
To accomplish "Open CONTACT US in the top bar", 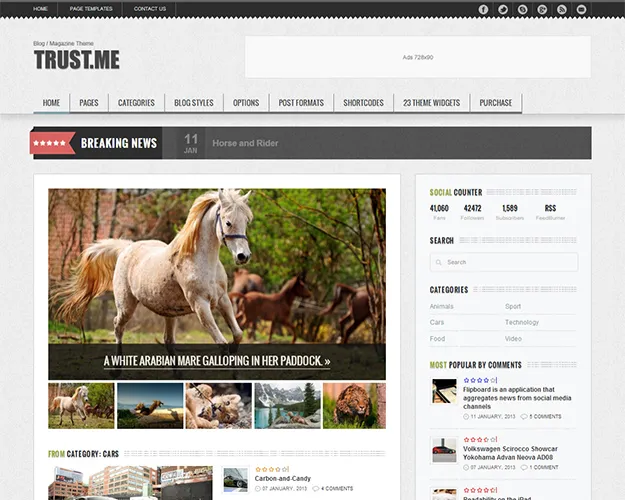I will 150,9.
